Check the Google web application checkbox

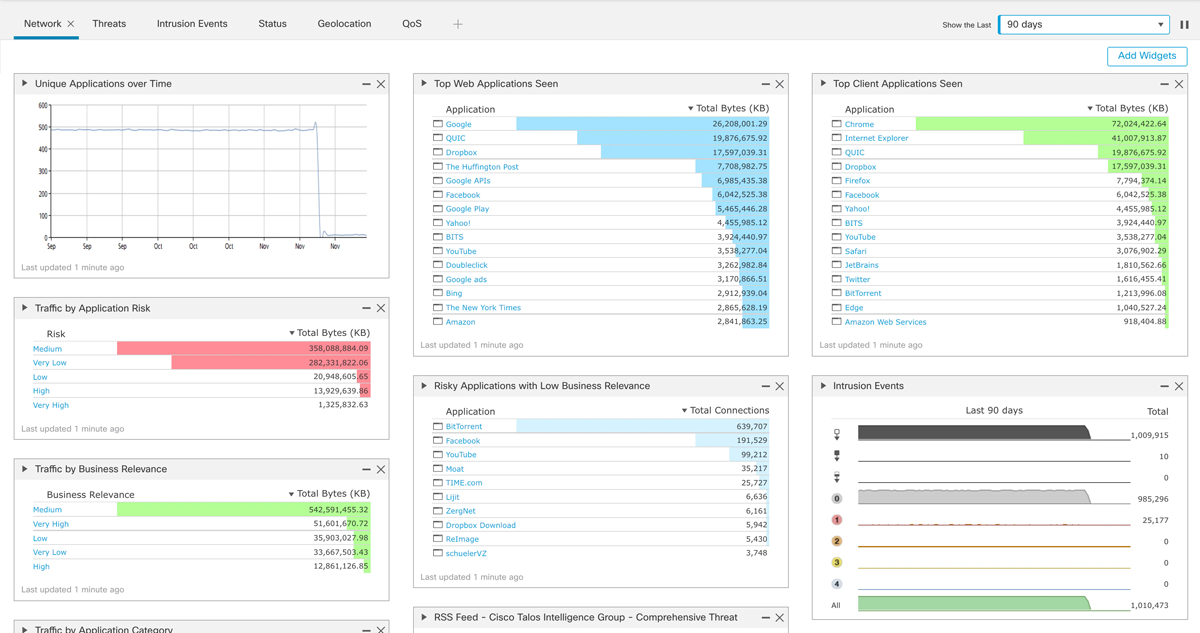[x=438, y=124]
